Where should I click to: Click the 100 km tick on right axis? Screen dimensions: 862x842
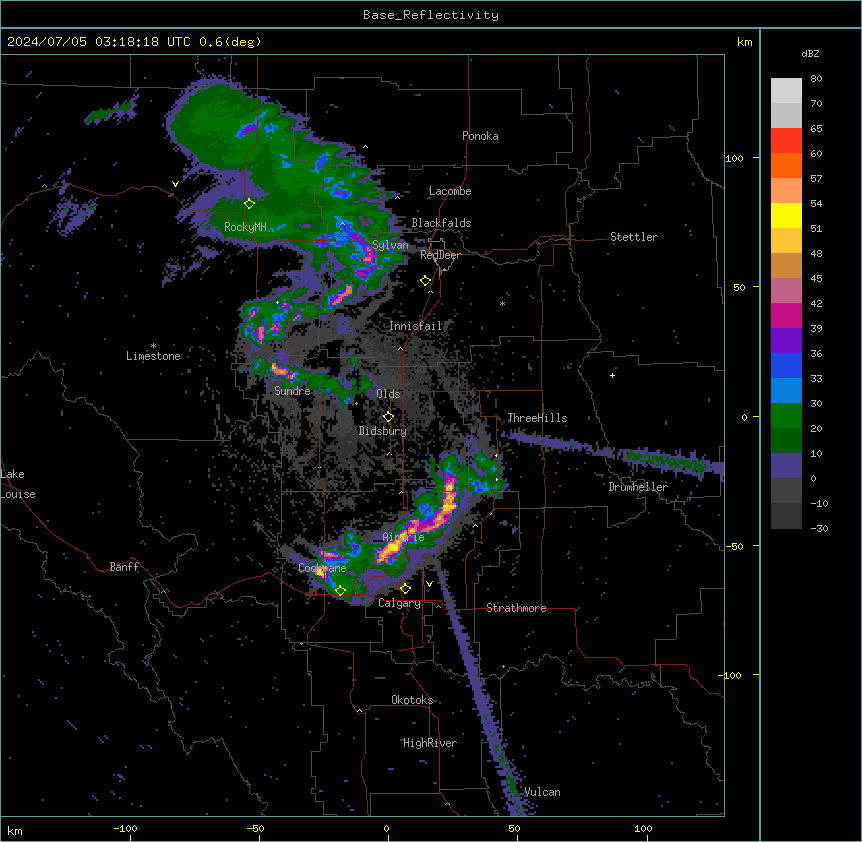[734, 158]
